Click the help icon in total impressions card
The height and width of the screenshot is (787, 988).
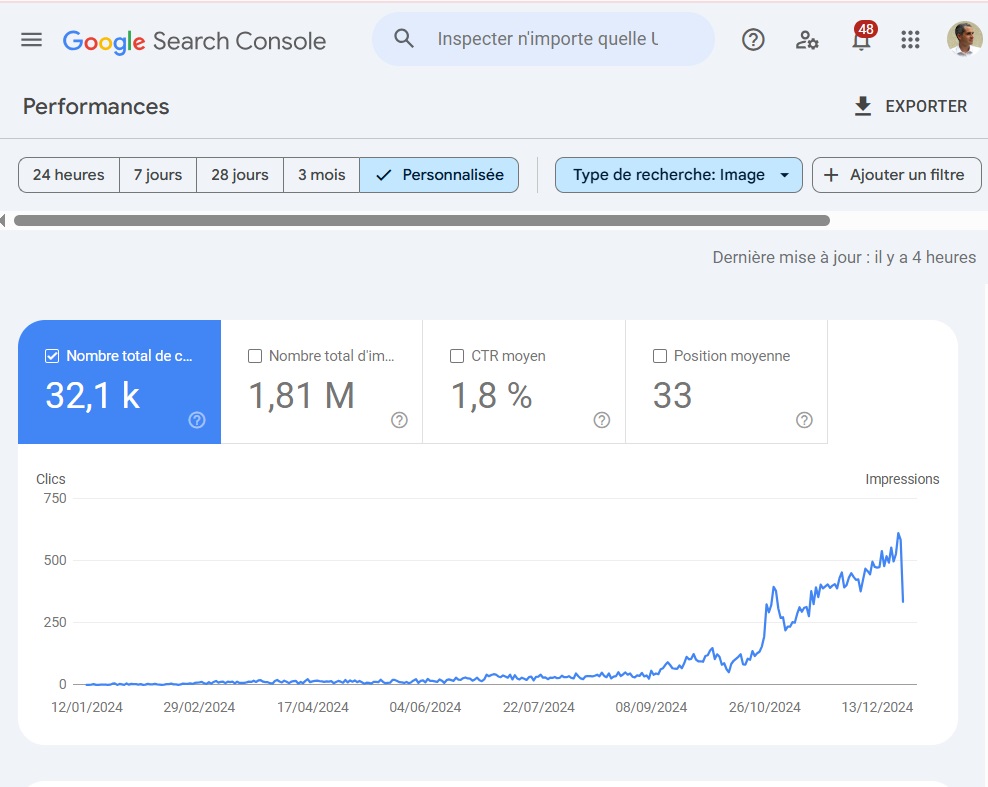[399, 420]
